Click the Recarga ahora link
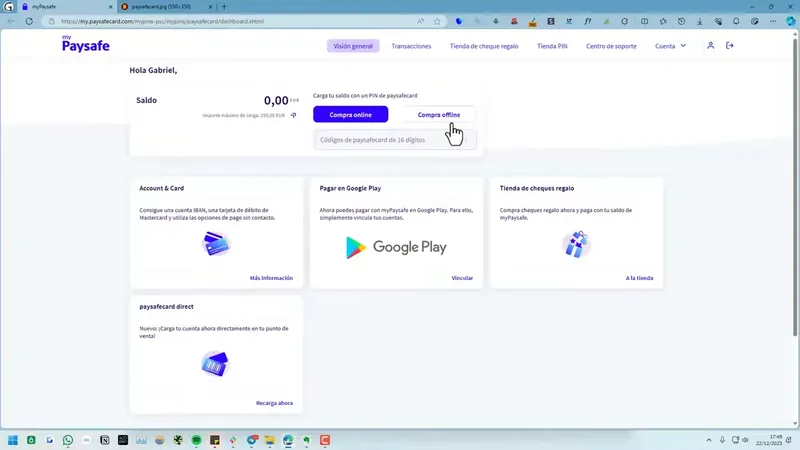 pyautogui.click(x=274, y=403)
